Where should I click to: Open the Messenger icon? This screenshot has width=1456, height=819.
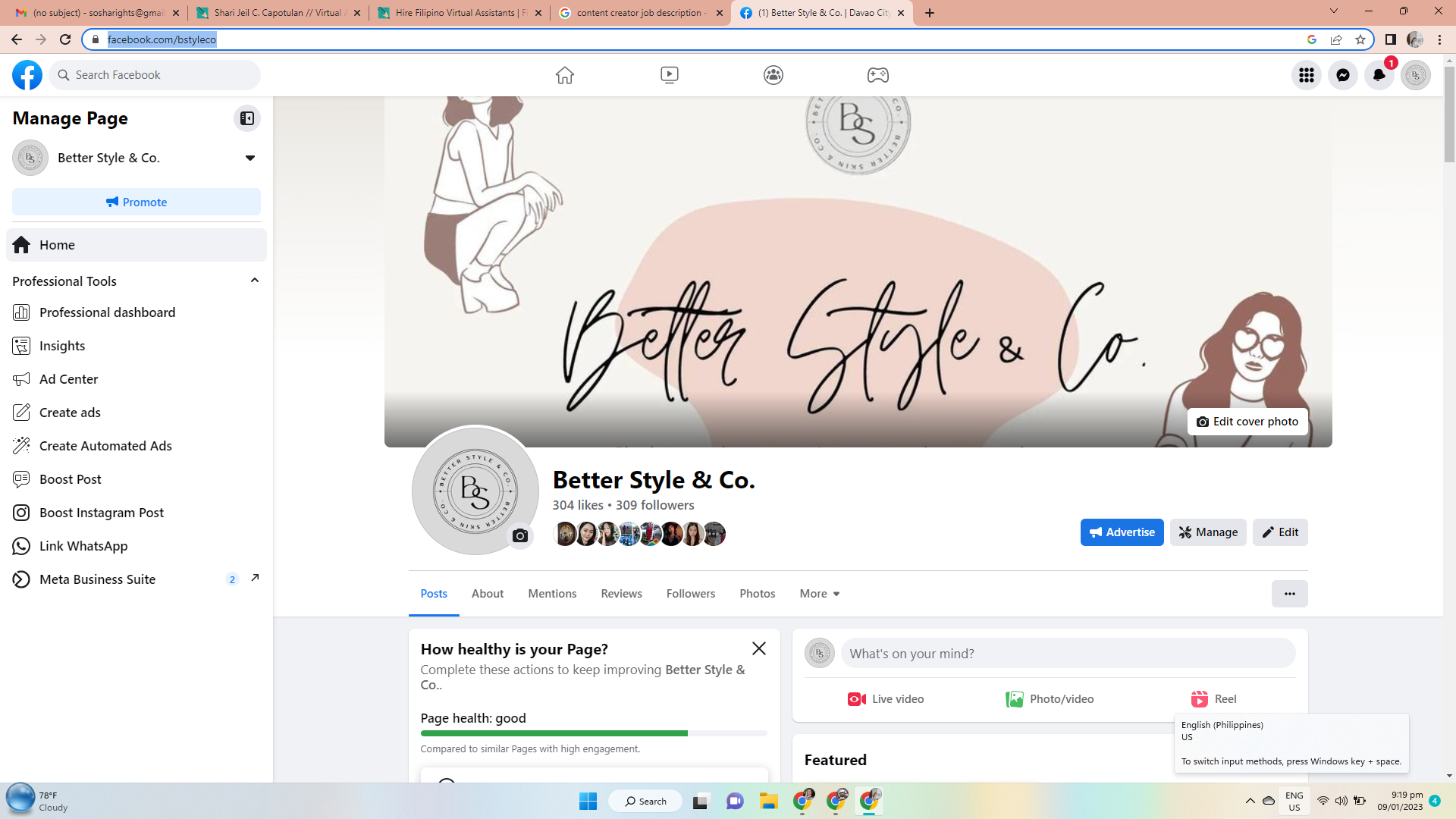click(x=1342, y=75)
